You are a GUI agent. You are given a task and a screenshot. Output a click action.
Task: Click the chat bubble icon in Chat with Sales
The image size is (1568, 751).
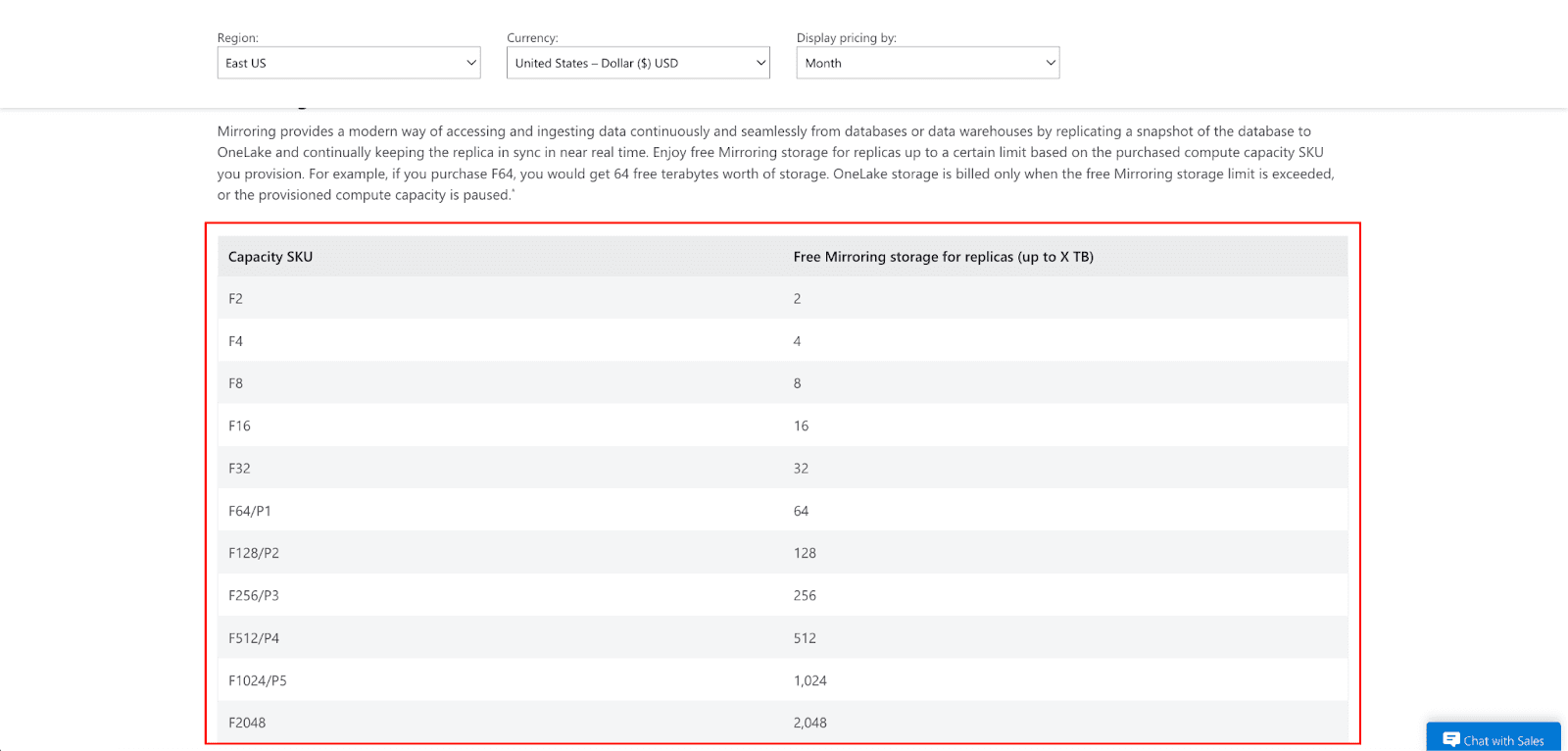point(1451,740)
